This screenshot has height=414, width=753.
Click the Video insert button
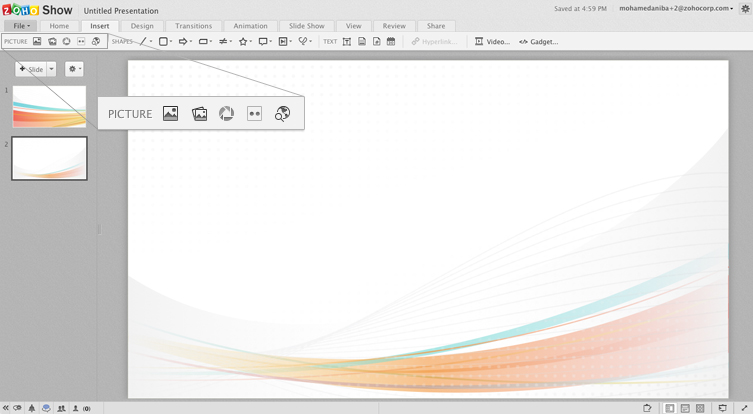[492, 42]
